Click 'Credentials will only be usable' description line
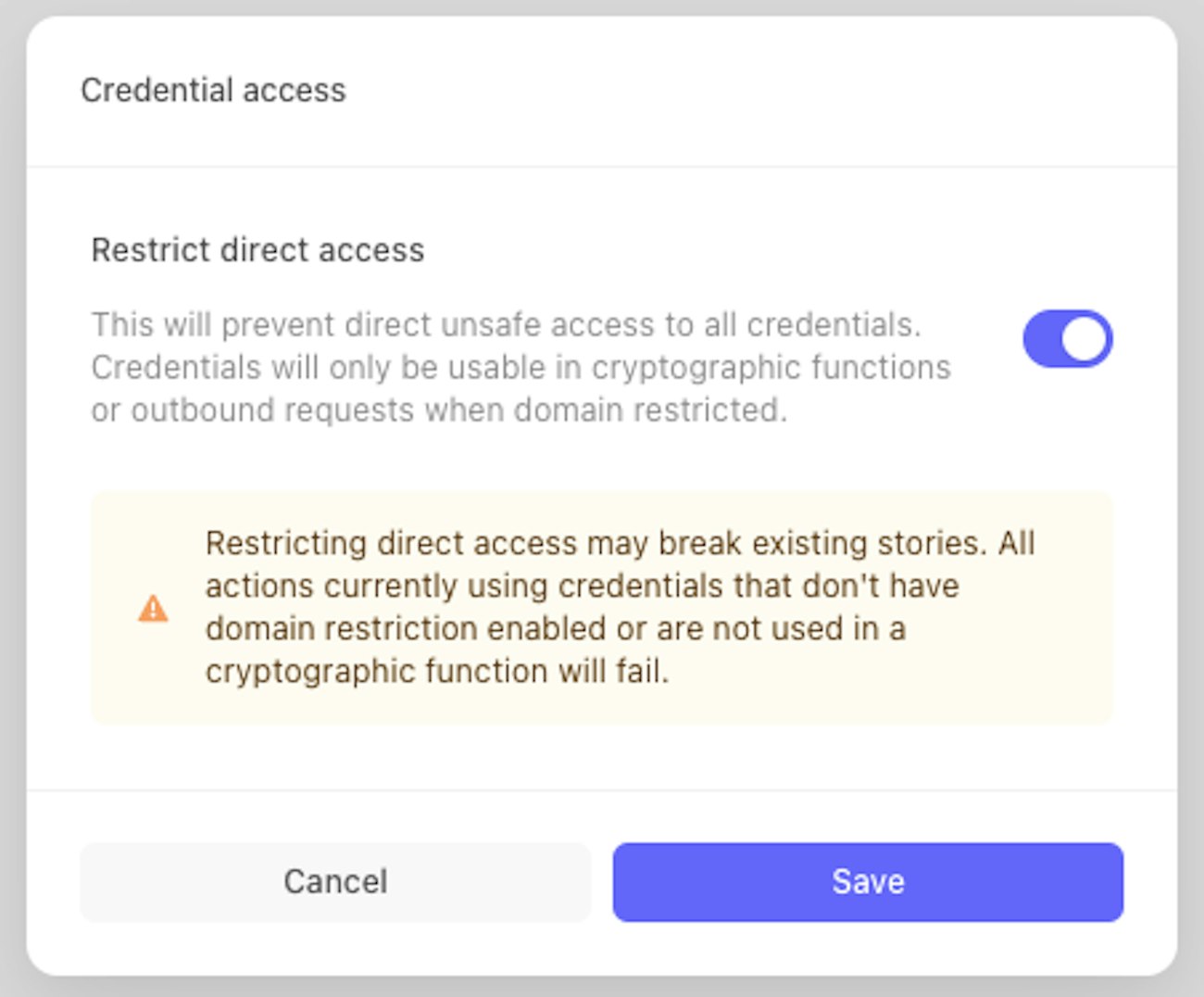Screen dimensions: 1204x997 [520, 368]
